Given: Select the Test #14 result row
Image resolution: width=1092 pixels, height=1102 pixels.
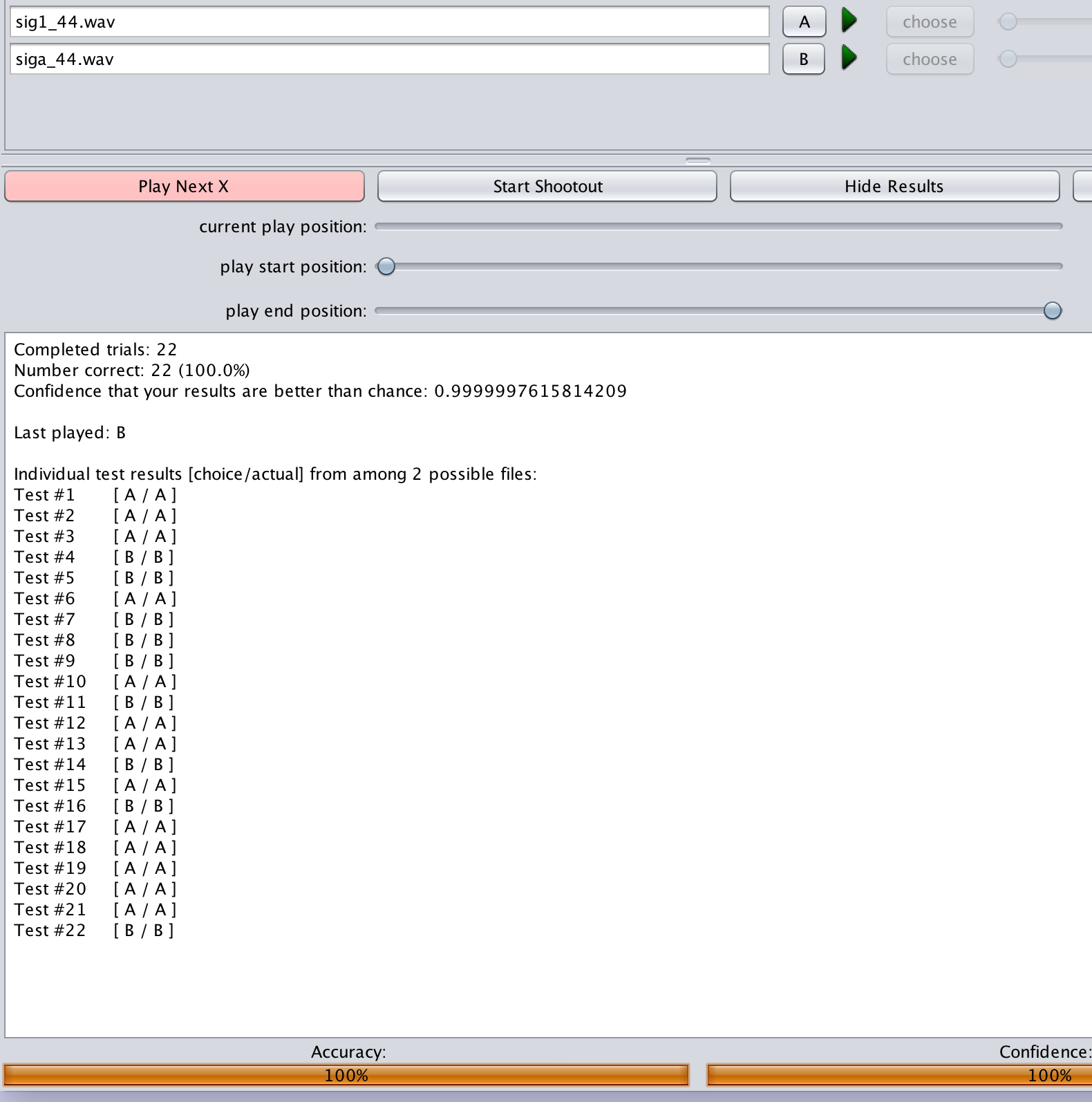Looking at the screenshot, I should pos(94,764).
